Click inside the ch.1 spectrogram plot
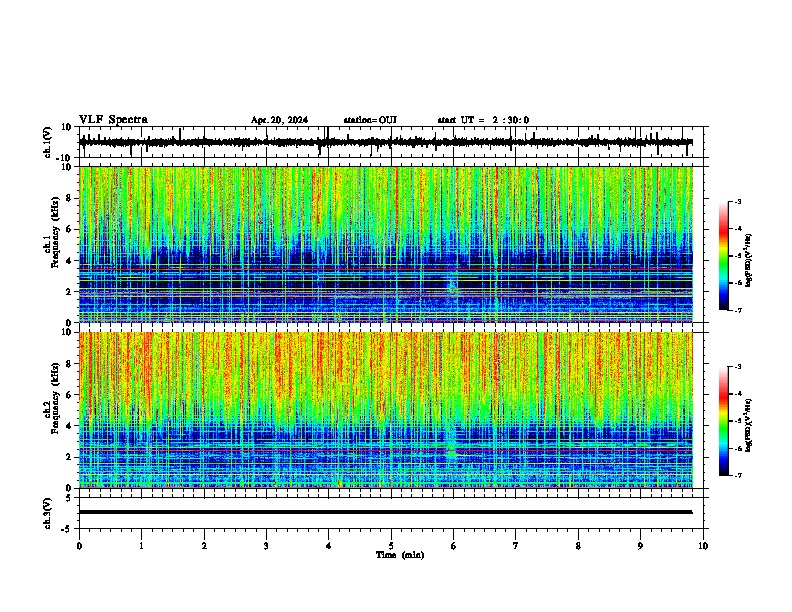This screenshot has width=792, height=612. (386, 244)
